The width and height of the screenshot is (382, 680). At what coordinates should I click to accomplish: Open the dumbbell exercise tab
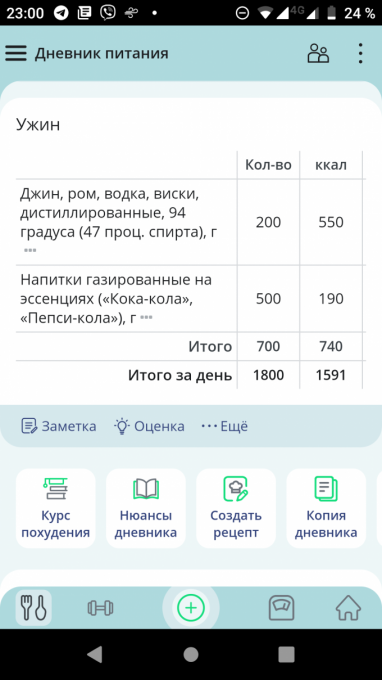tap(101, 608)
